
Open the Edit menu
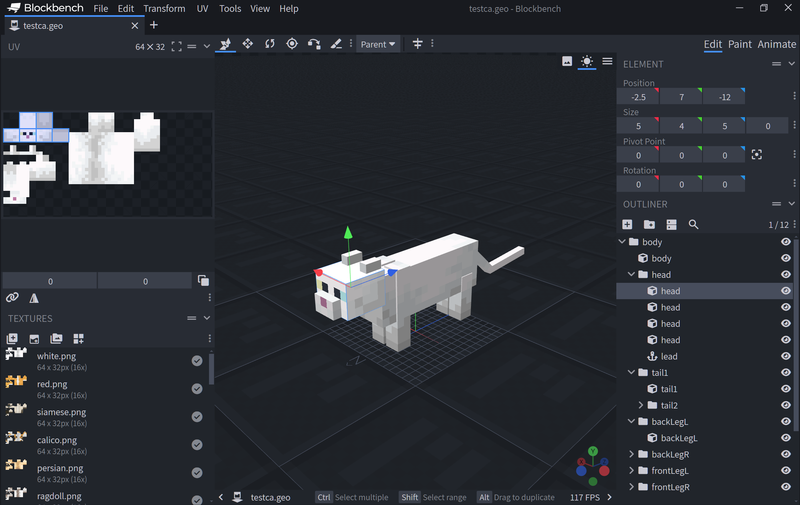(126, 9)
